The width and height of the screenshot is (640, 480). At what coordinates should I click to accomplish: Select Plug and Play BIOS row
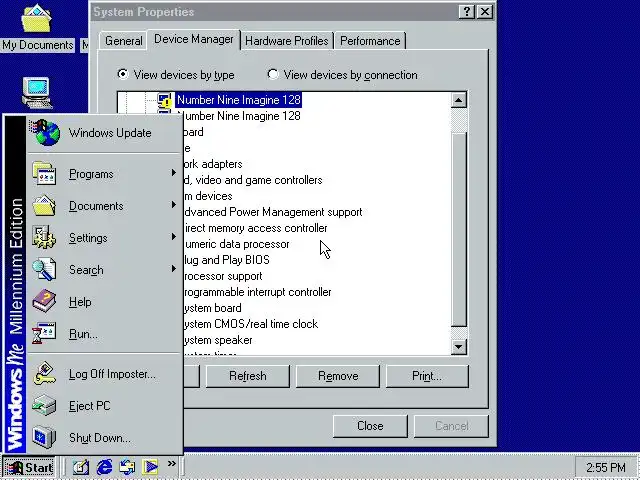point(226,260)
